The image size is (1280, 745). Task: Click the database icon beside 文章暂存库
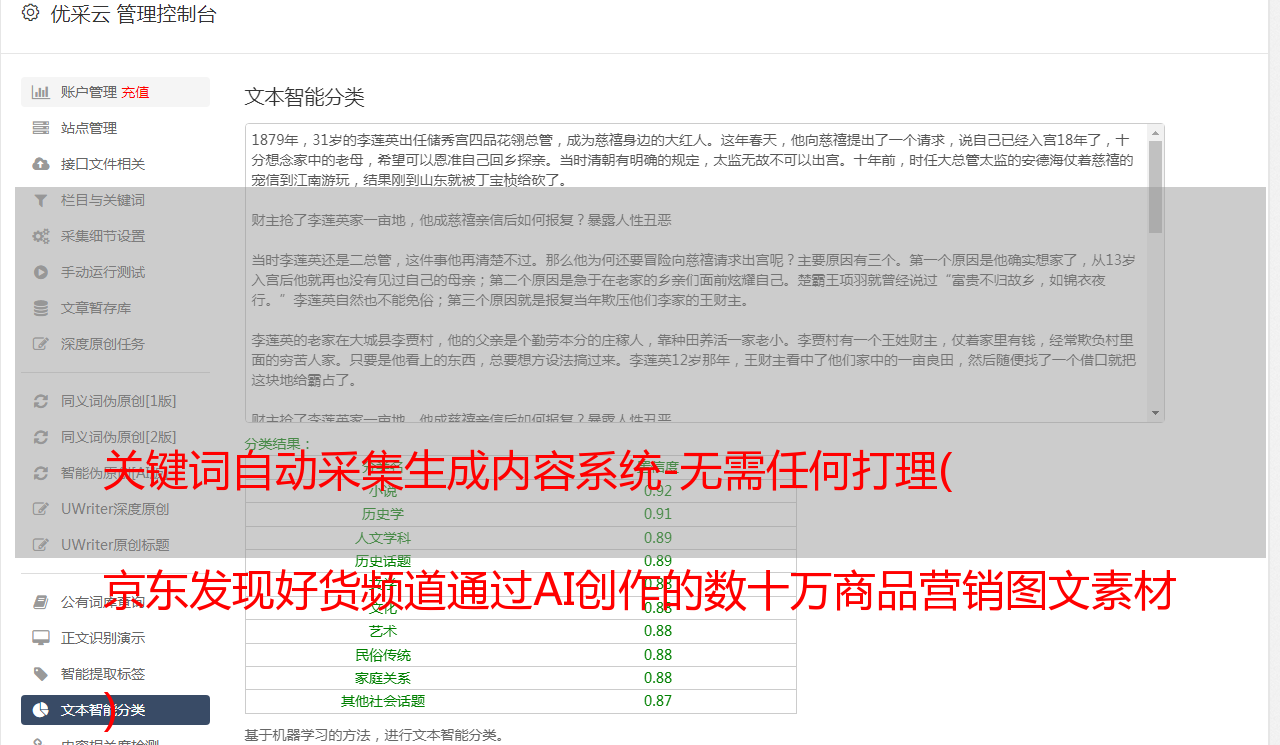(41, 308)
